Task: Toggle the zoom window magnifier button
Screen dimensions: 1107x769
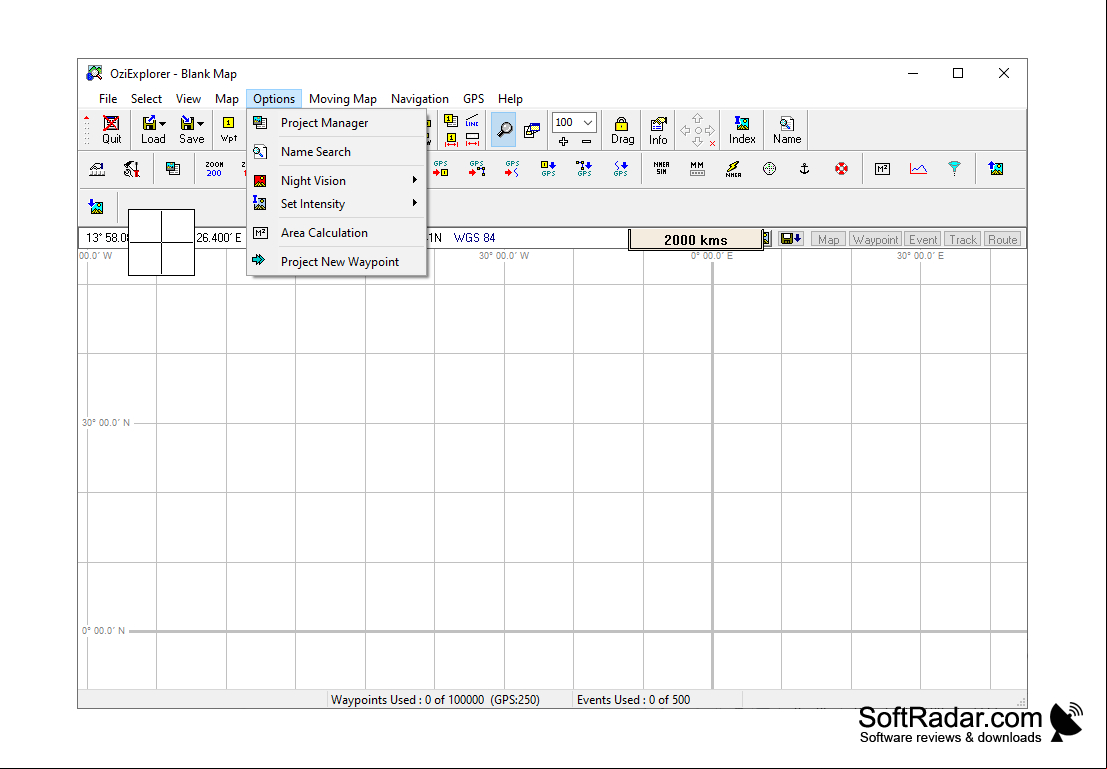Action: pyautogui.click(x=504, y=130)
